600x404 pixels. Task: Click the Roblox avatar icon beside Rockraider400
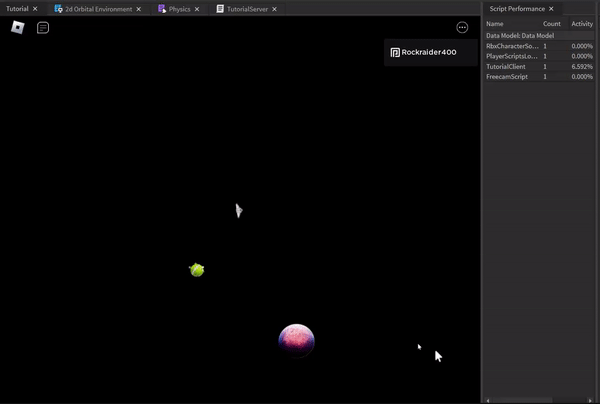pyautogui.click(x=395, y=52)
